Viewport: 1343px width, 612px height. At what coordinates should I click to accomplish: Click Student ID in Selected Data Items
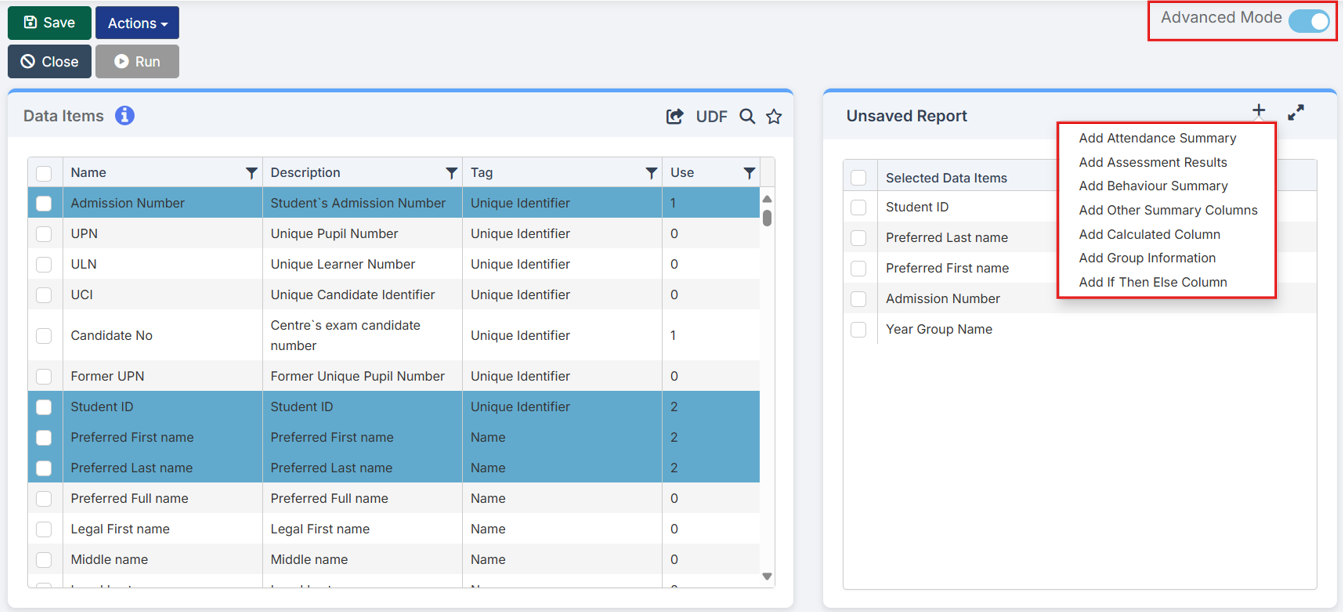click(917, 207)
